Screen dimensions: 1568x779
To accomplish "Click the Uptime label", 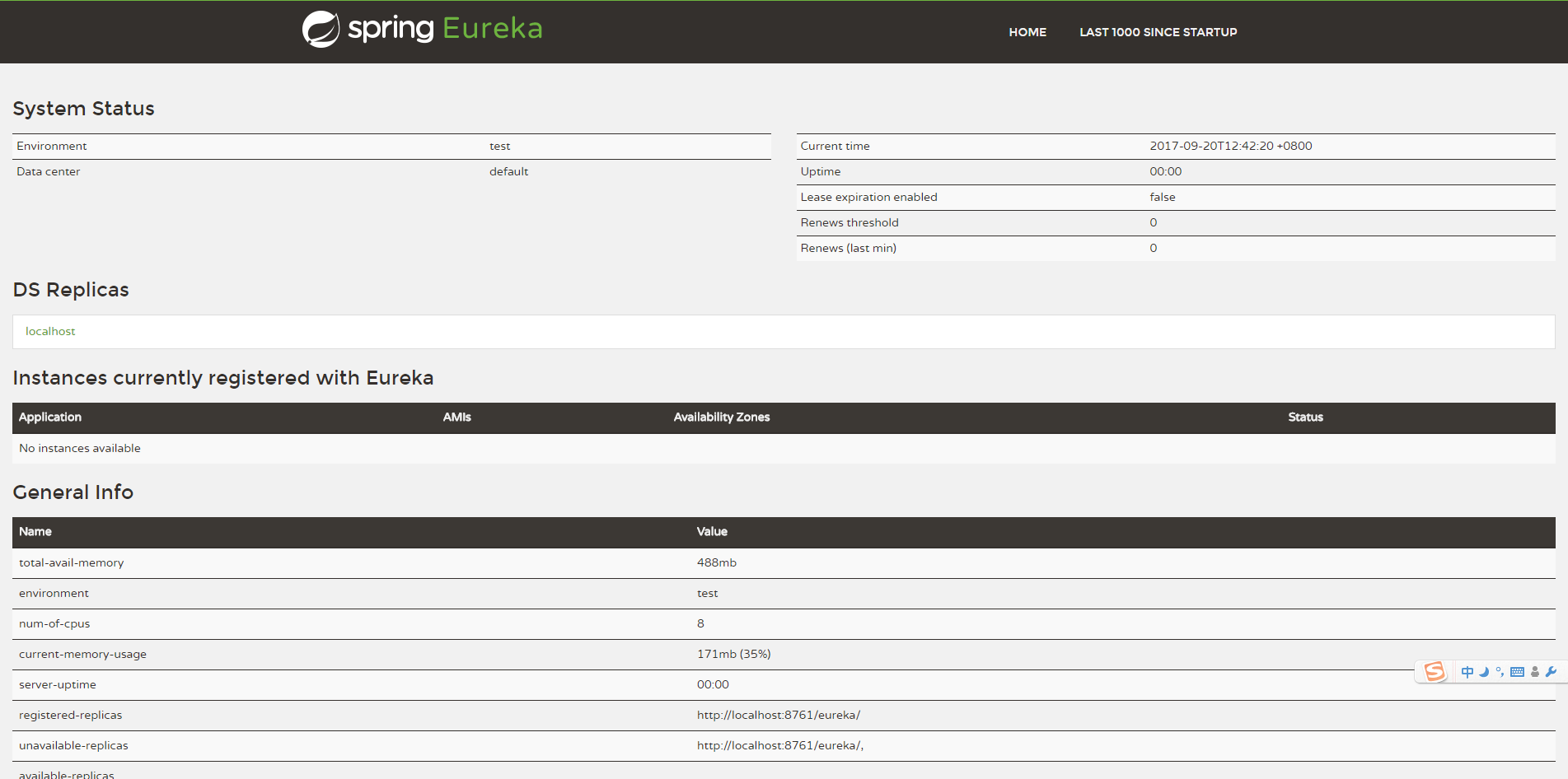I will [821, 171].
